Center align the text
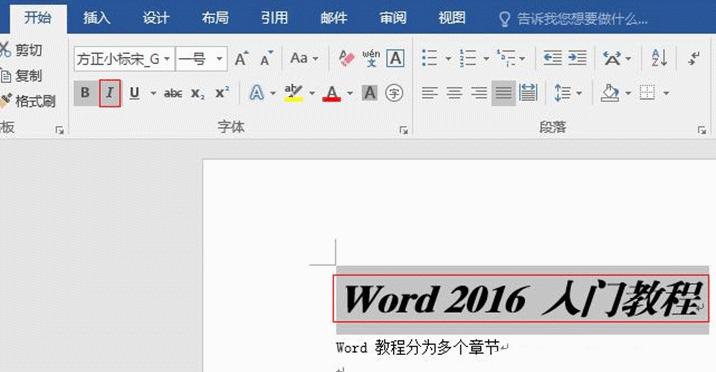This screenshot has width=716, height=372. click(454, 93)
